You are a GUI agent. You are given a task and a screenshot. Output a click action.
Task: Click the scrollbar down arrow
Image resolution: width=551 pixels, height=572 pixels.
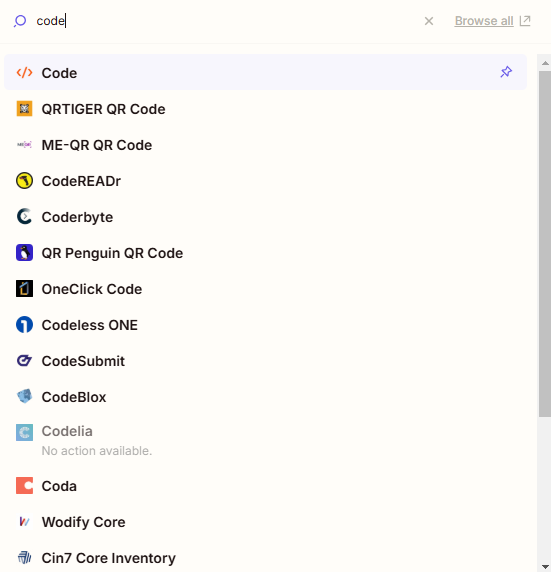[545, 567]
